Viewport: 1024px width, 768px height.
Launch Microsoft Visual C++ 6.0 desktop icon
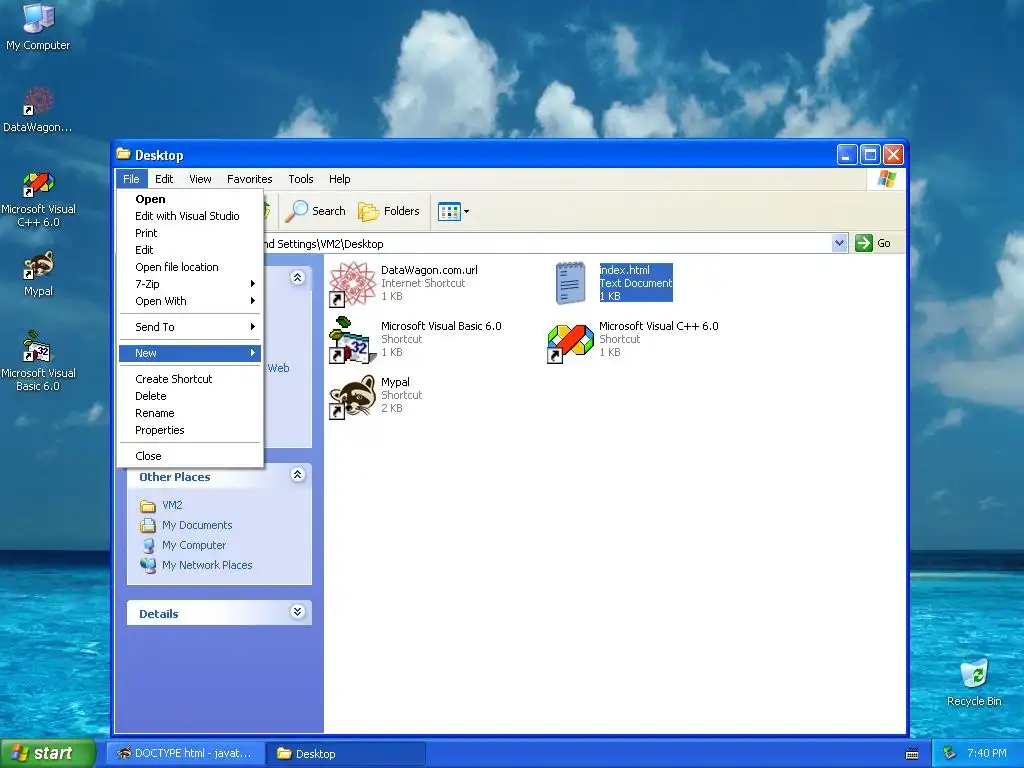point(38,199)
